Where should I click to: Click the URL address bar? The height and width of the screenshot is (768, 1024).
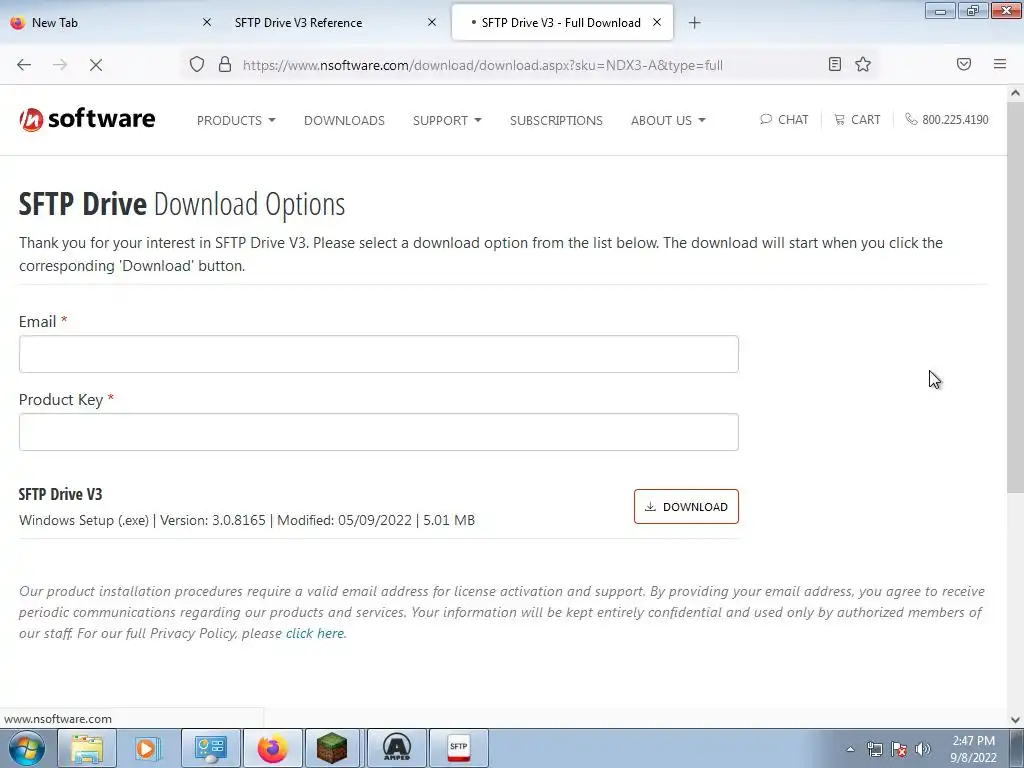pyautogui.click(x=482, y=65)
